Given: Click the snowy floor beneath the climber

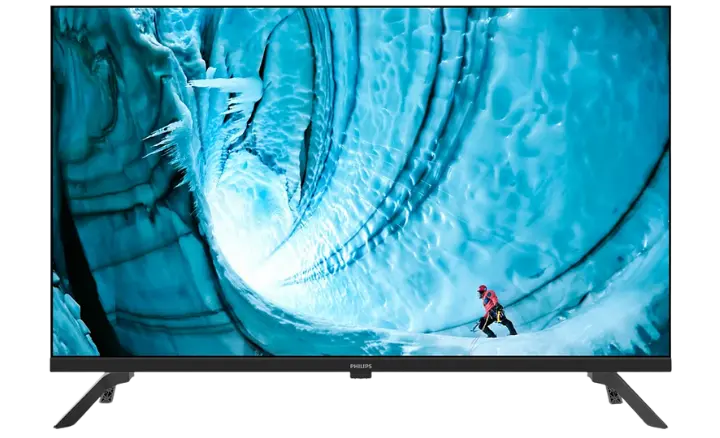Looking at the screenshot, I should [480, 342].
